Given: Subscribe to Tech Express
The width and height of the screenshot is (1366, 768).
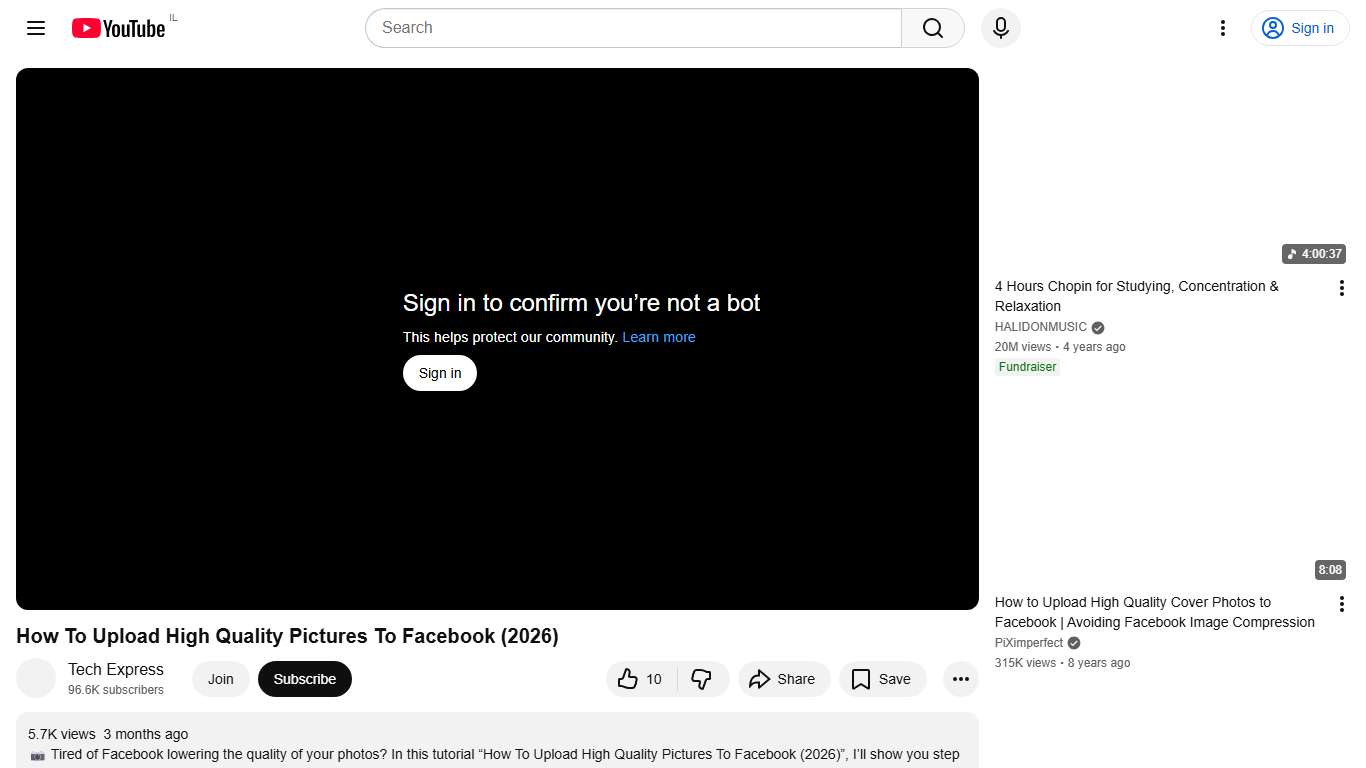Looking at the screenshot, I should click(304, 679).
